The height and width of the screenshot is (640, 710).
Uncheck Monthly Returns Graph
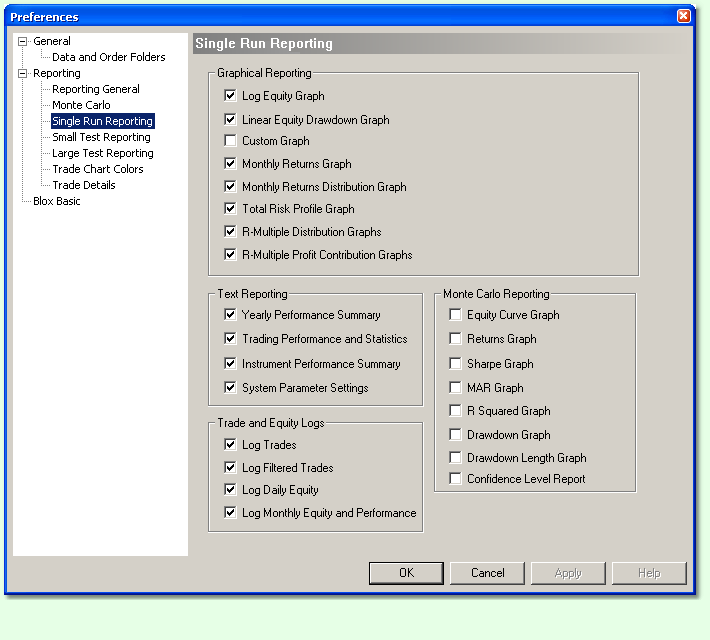coord(230,164)
